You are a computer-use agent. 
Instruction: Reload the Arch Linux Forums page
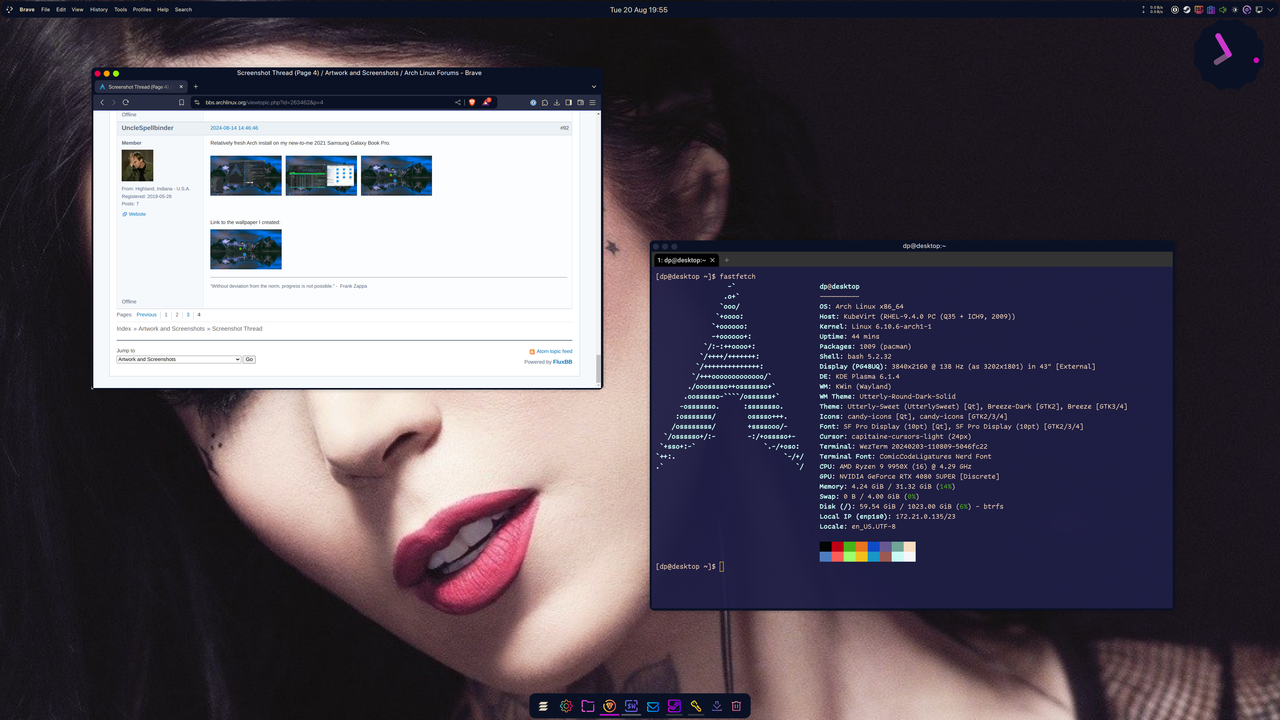[x=125, y=102]
